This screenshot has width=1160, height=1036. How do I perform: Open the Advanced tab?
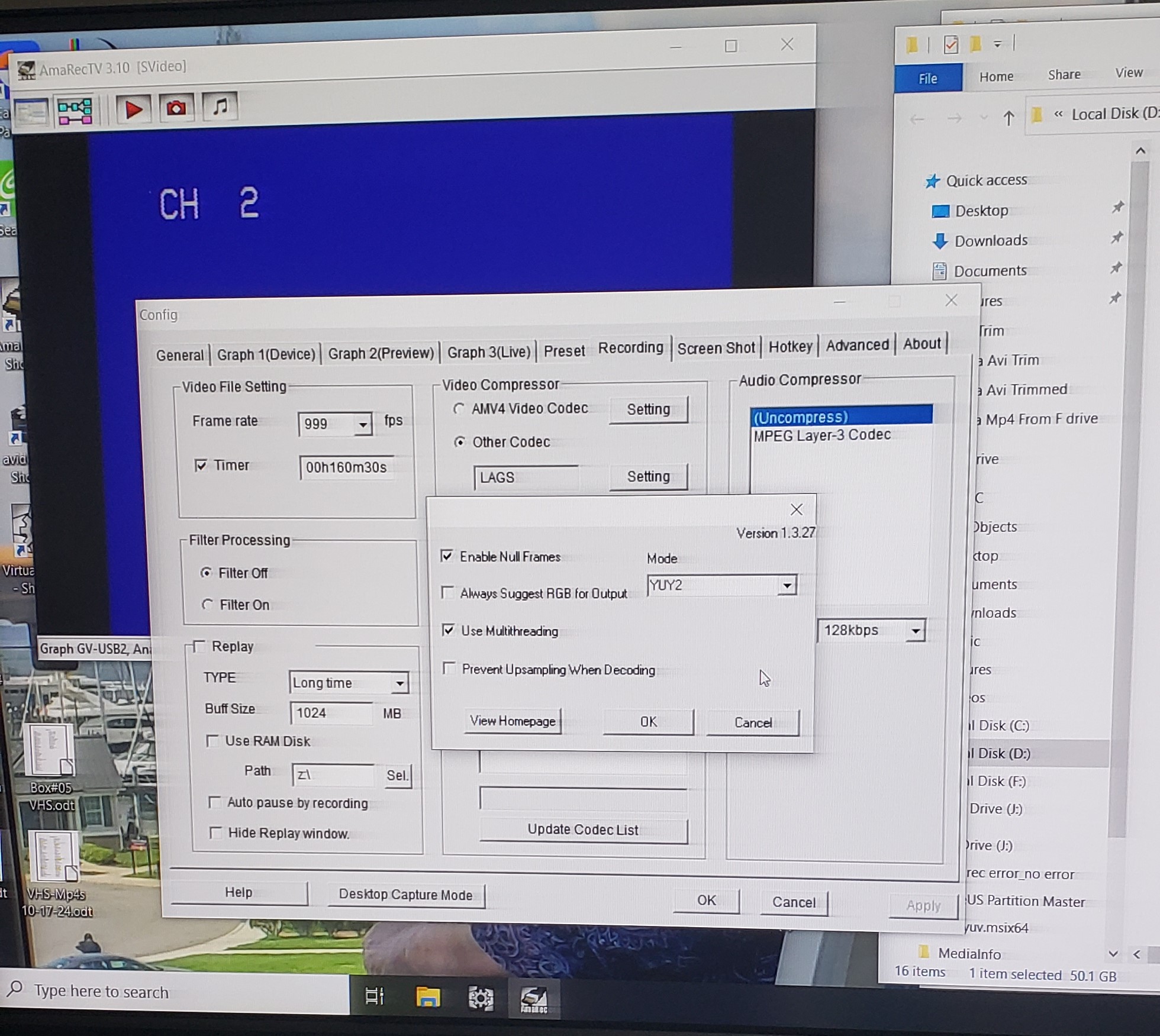[x=857, y=345]
